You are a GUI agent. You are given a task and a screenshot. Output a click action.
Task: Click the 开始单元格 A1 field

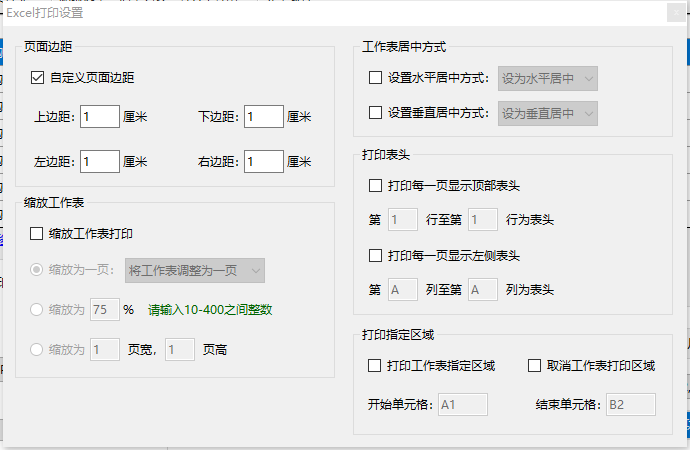463,405
